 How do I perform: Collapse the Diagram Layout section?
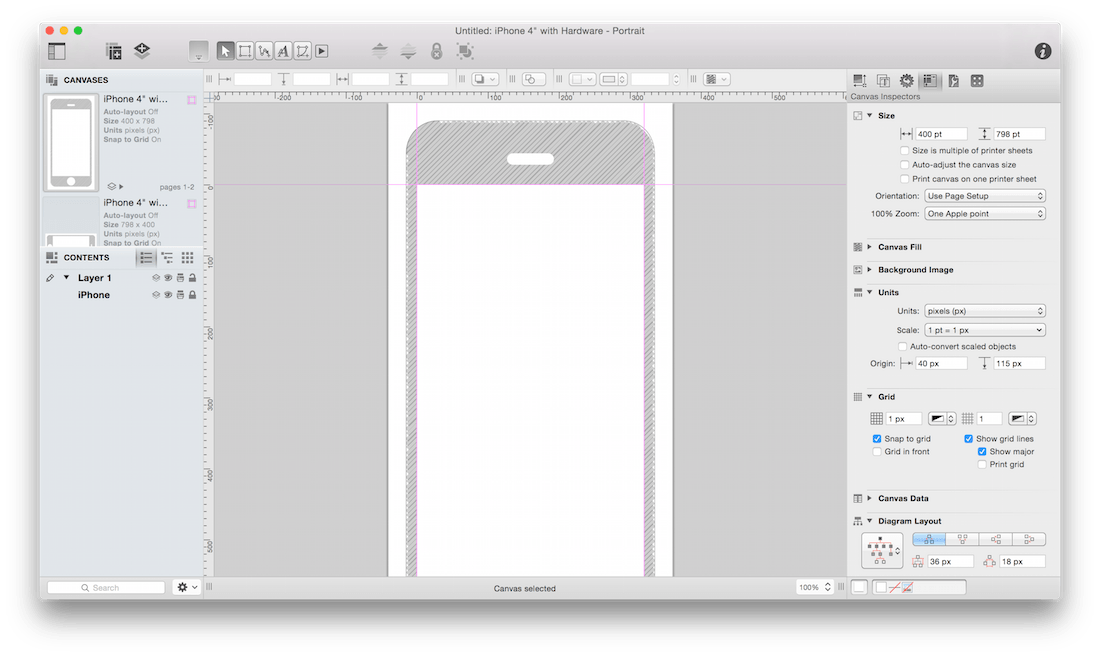(x=870, y=521)
